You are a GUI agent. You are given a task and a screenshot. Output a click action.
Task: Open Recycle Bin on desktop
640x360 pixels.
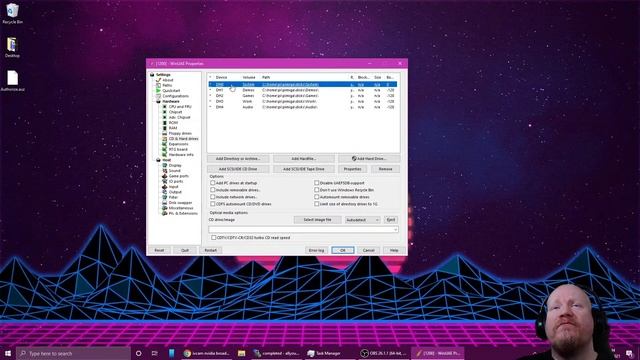coord(12,13)
